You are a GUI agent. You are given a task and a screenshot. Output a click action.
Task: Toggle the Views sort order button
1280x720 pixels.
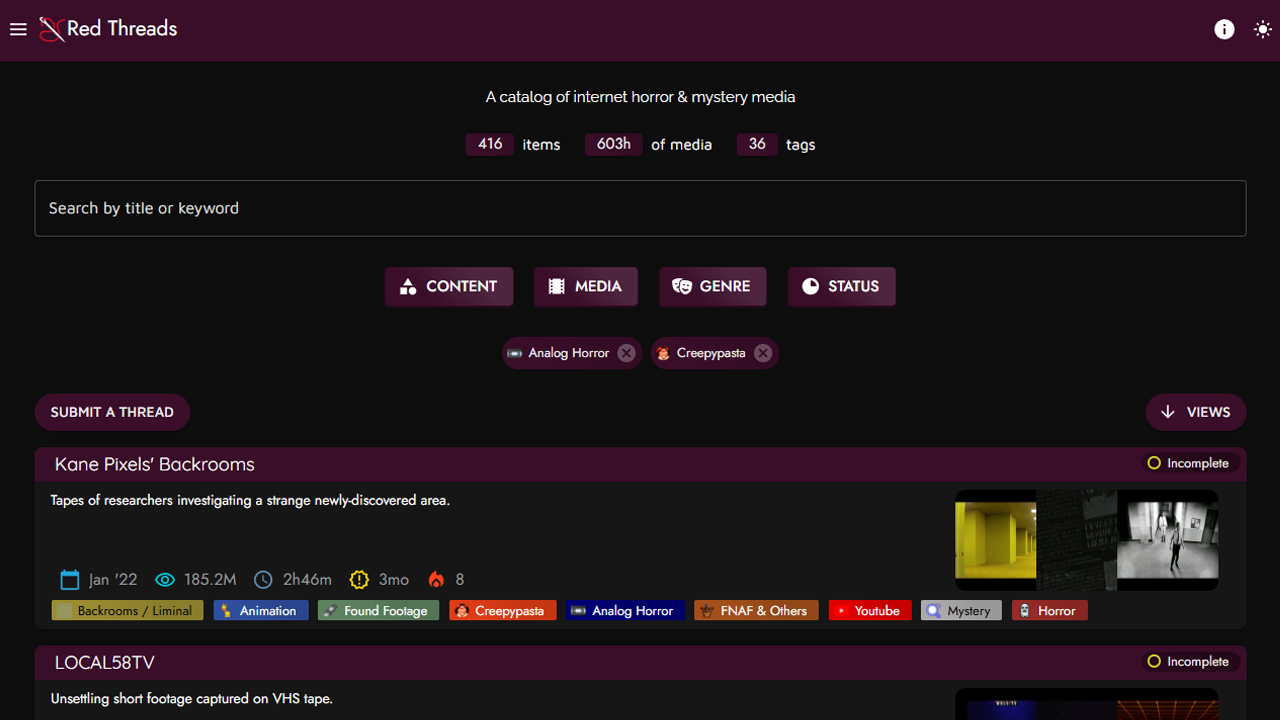coord(1195,412)
